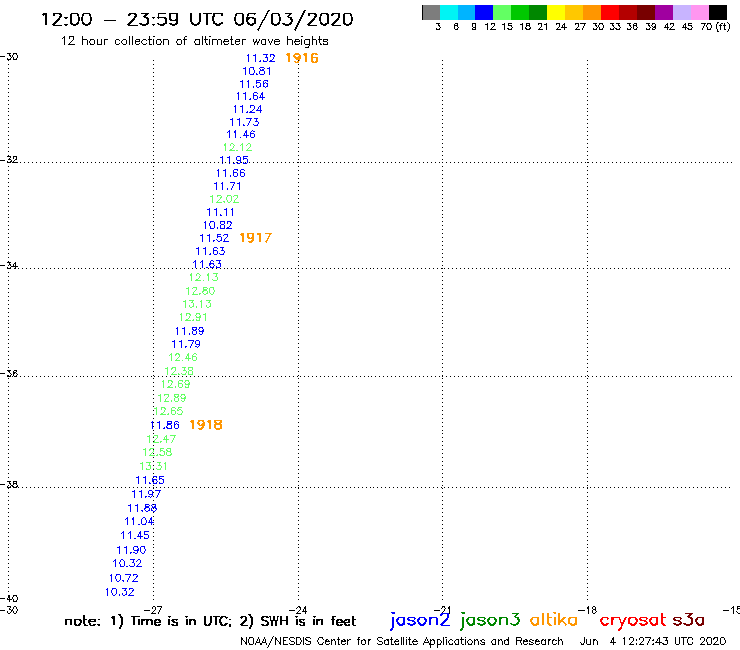Click the cryosat satellite legend label

tap(633, 621)
